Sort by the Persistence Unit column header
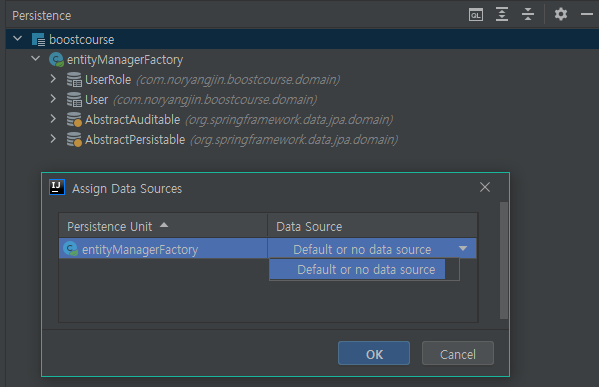Screen dimensions: 599x387 point(163,226)
